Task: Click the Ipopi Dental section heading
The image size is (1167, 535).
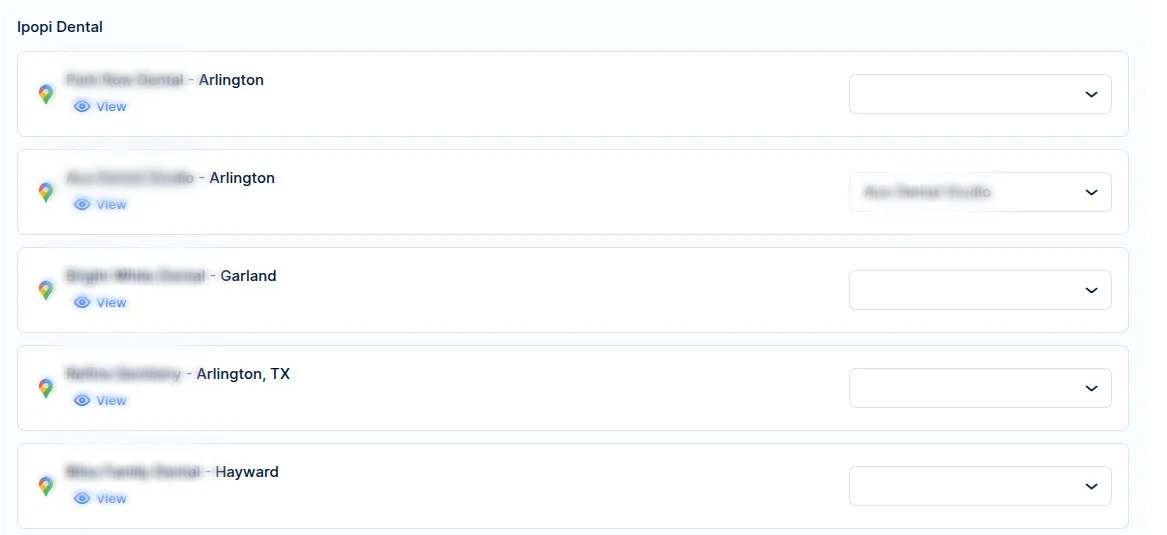Action: pyautogui.click(x=60, y=27)
